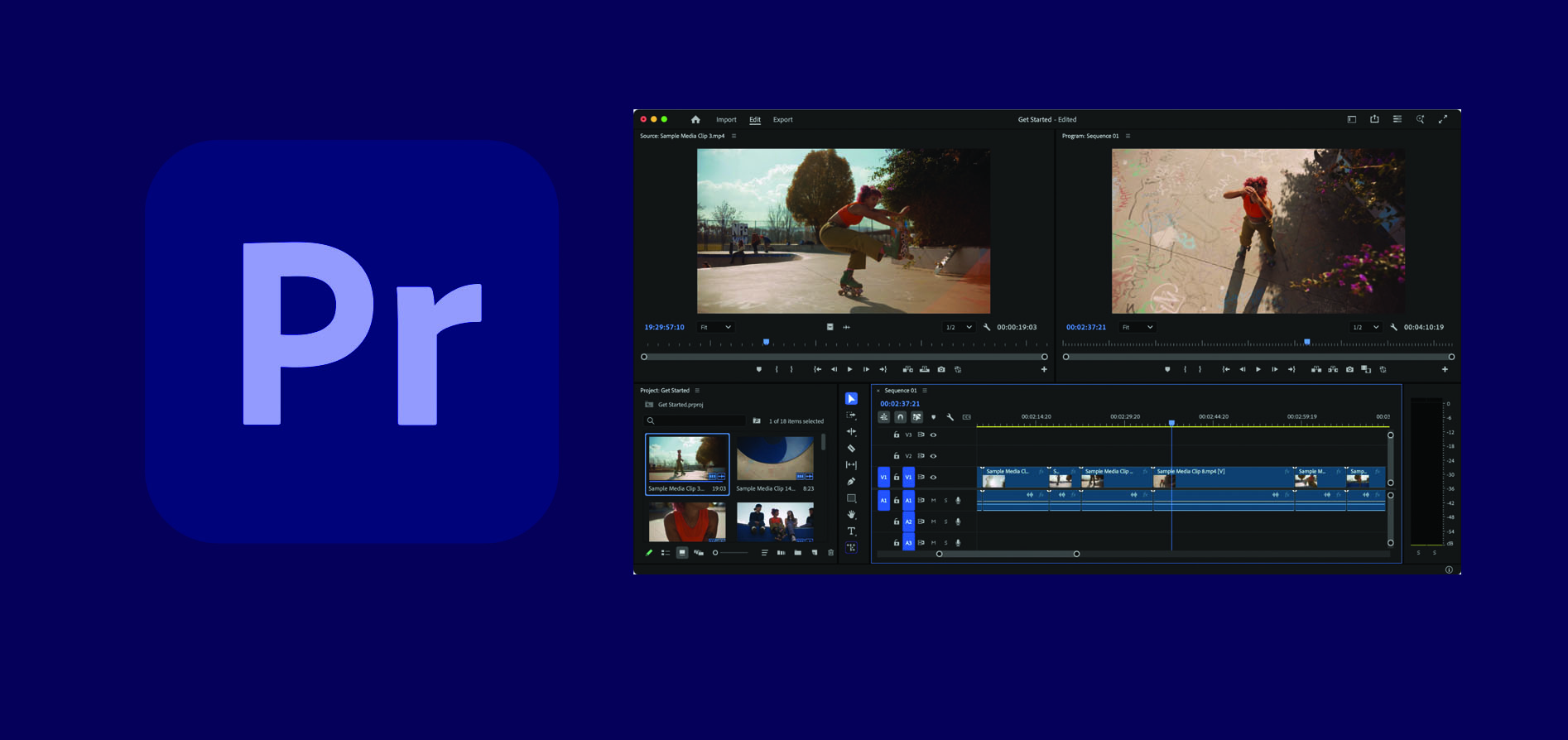Select the Razor tool in the tools panel

point(851,449)
